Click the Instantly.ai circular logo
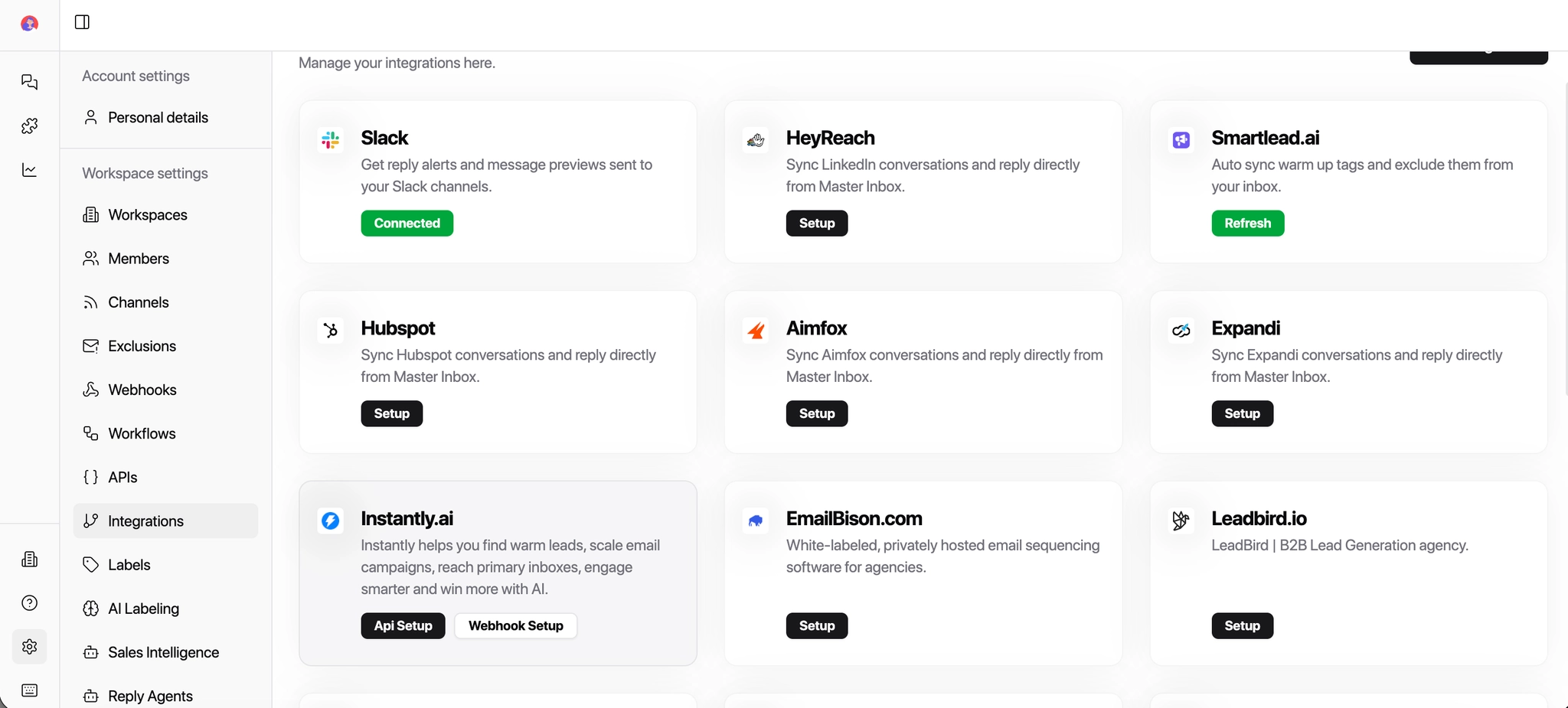Viewport: 1568px width, 708px height. (x=330, y=520)
